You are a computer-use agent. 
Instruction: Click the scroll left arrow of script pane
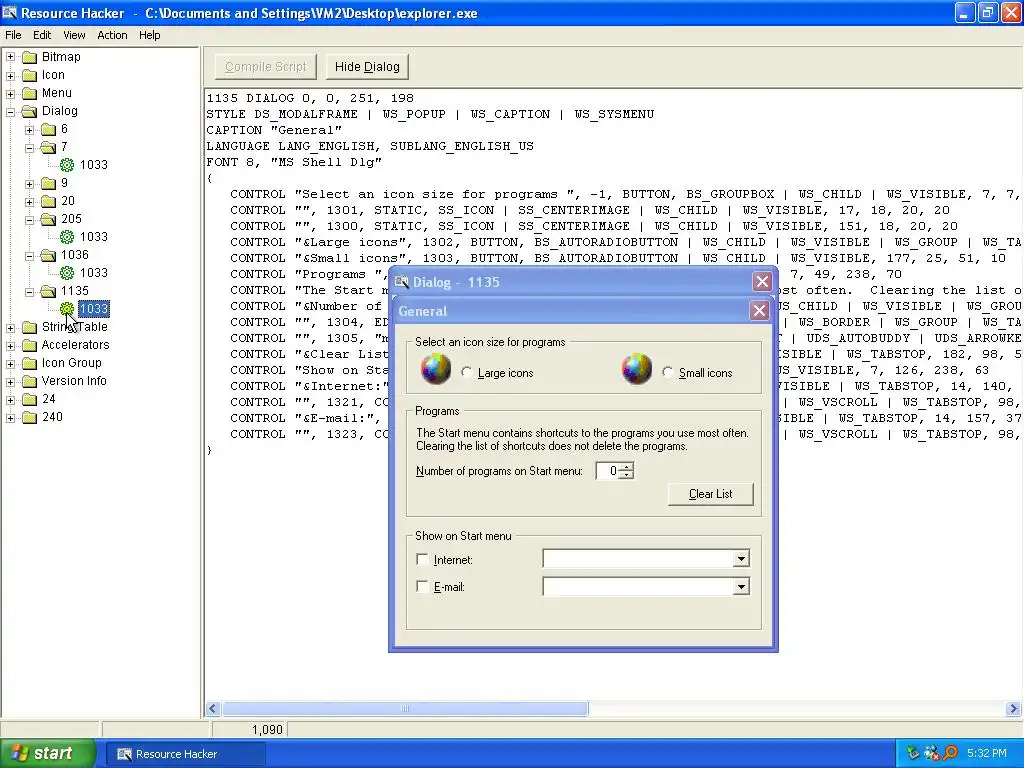point(213,709)
